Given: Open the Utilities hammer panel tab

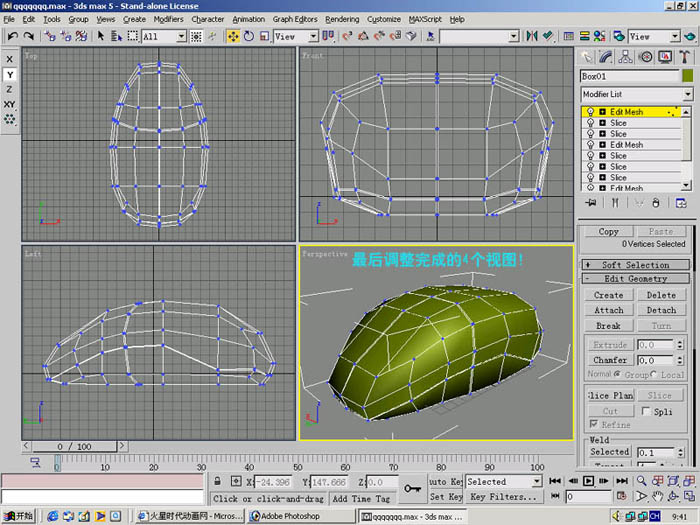Looking at the screenshot, I should pos(684,57).
